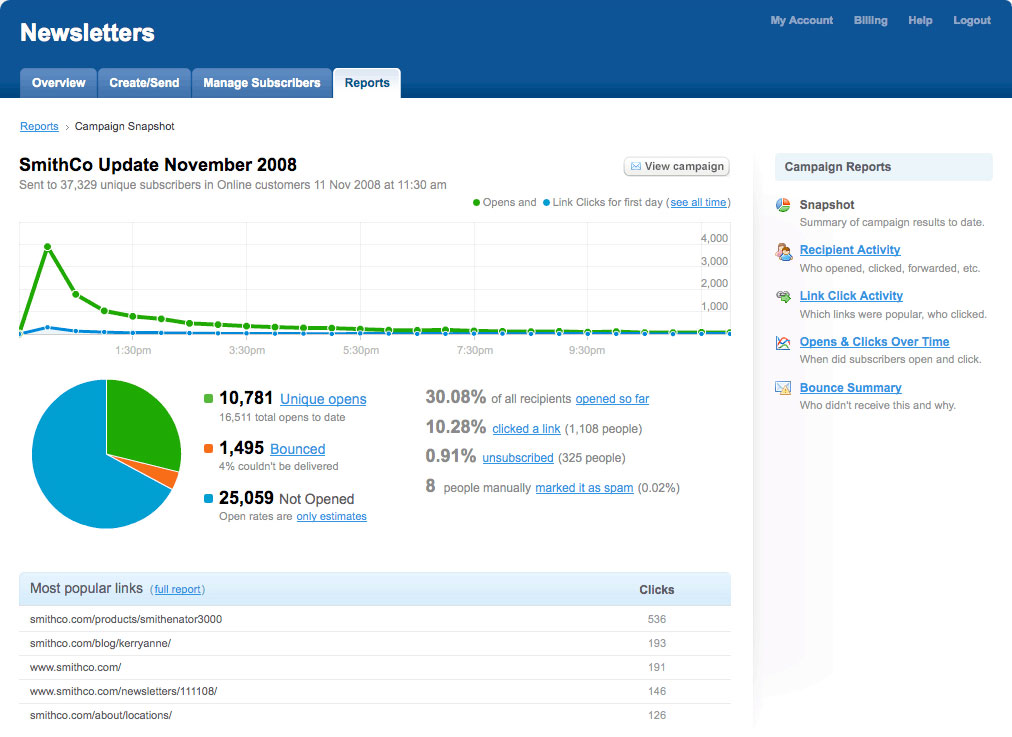The height and width of the screenshot is (737, 1012).
Task: Click the Opens & Clicks Over Time chart icon
Action: pos(783,343)
